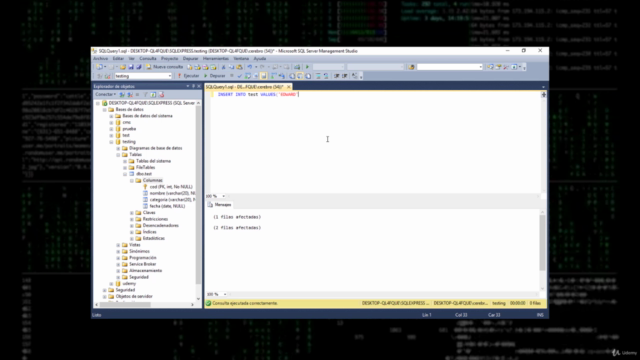Open the Herramientas menu
This screenshot has height=360, width=640.
click(216, 58)
